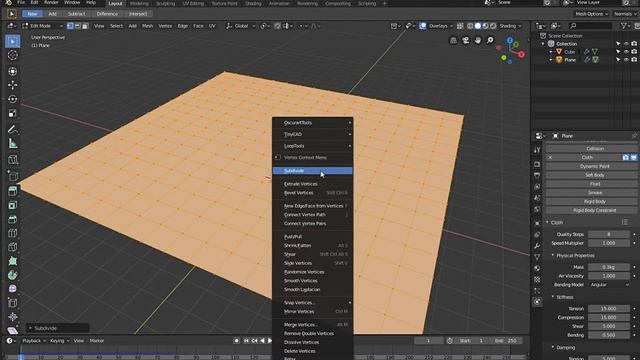Screen dimensions: 640x360
Task: Select the Select Box tool in left toolbar
Action: (x=13, y=41)
